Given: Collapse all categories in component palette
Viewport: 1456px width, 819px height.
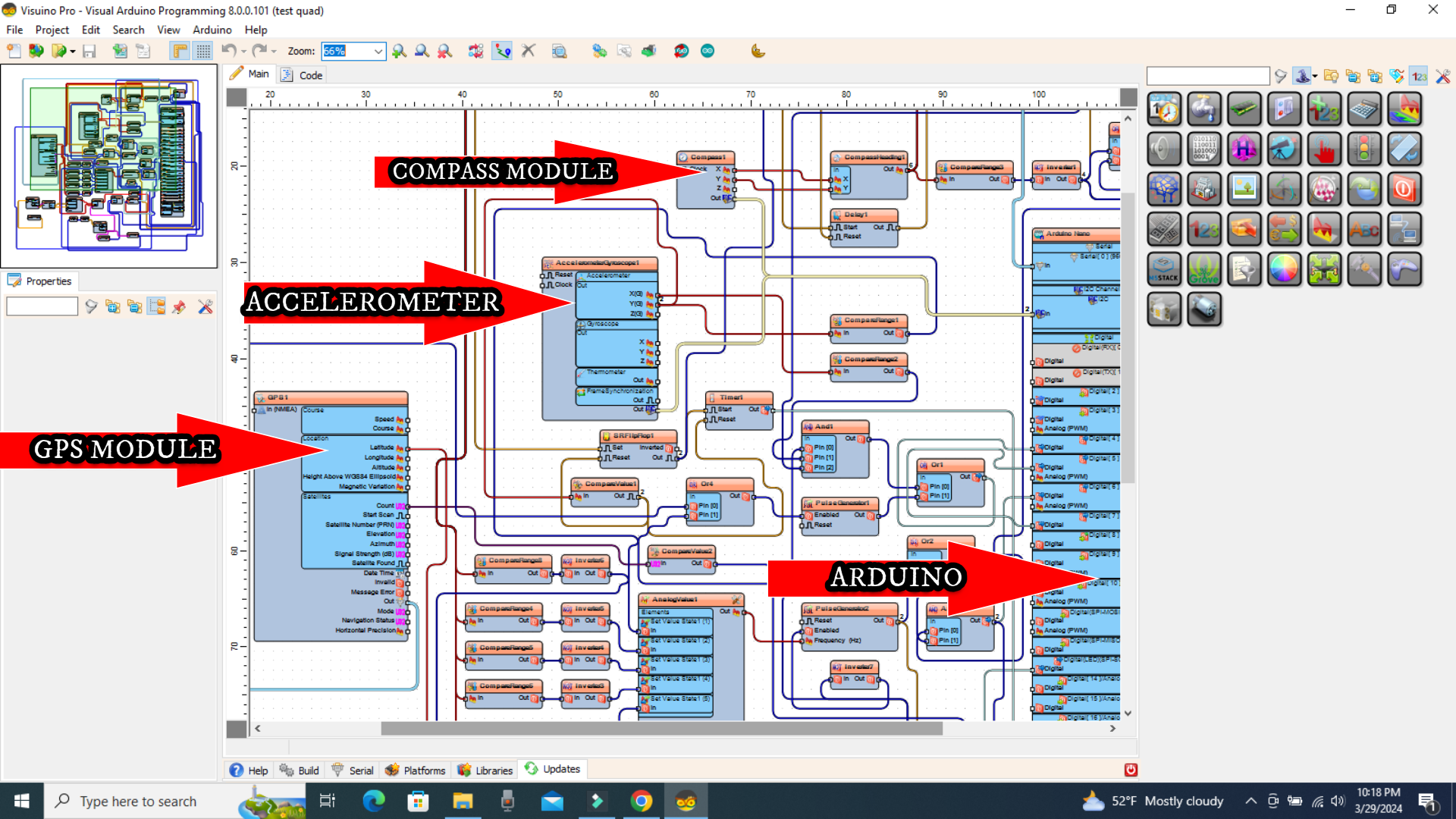Looking at the screenshot, I should [x=1353, y=76].
